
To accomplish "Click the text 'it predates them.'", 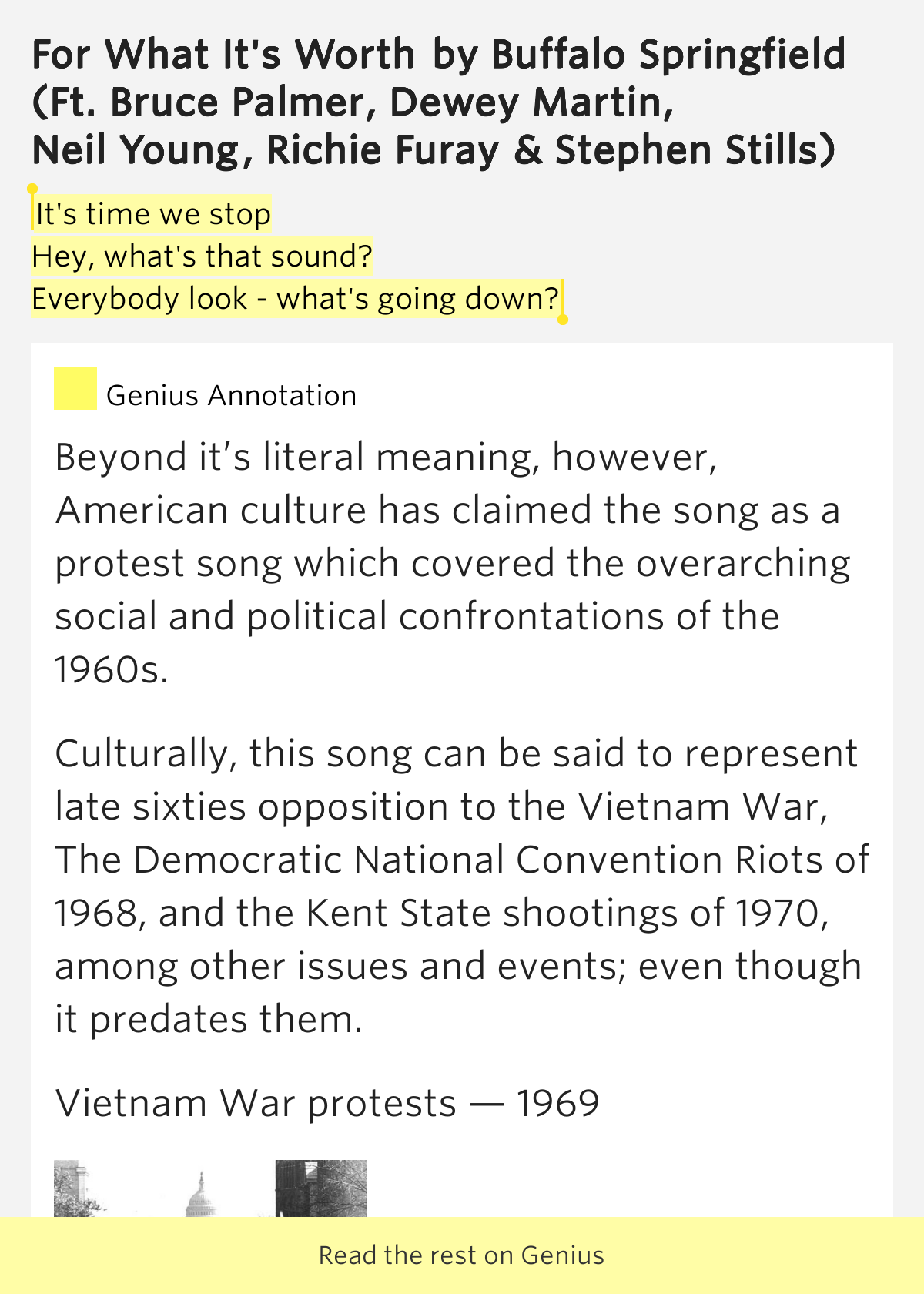I will [209, 1019].
